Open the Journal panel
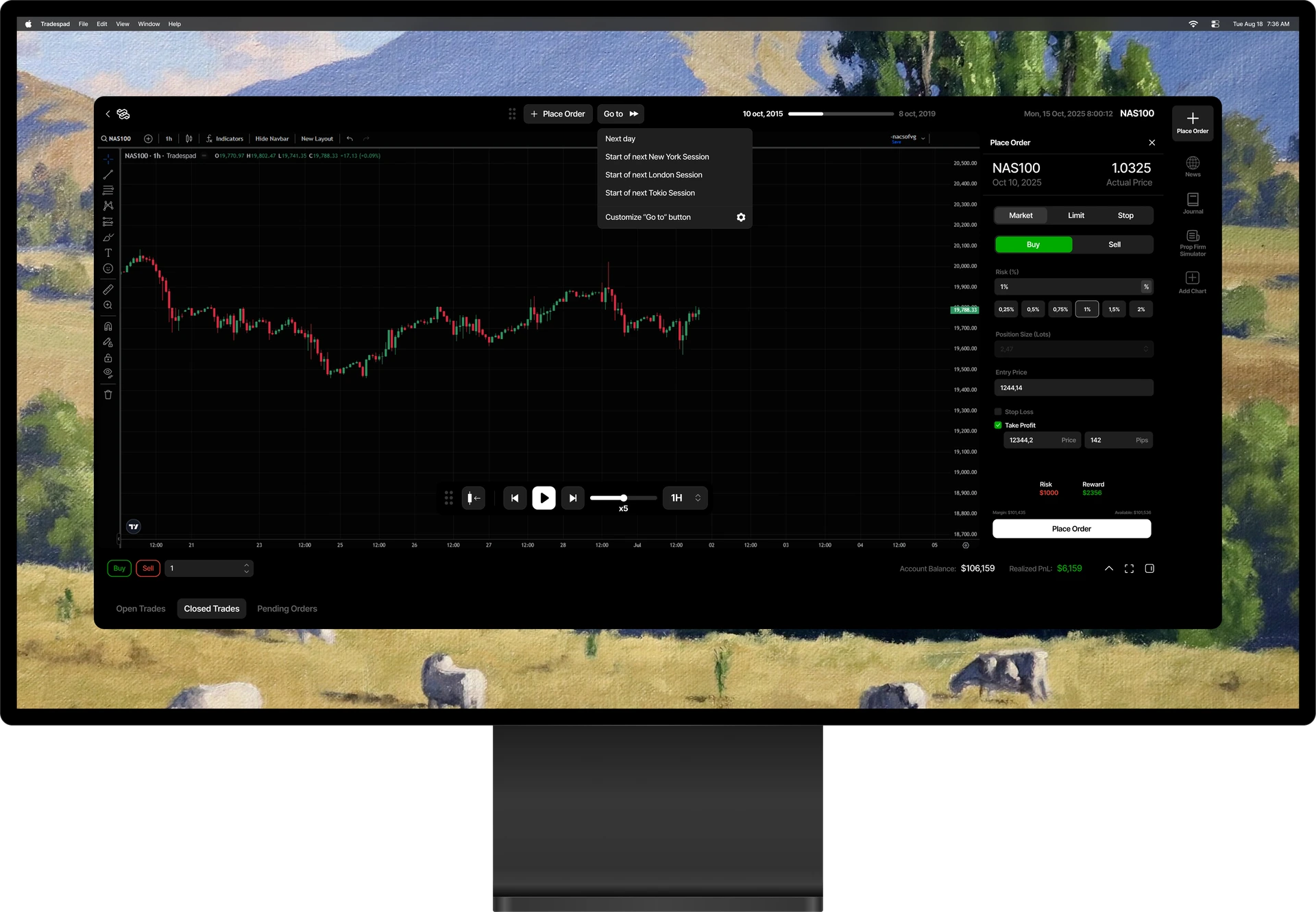Viewport: 1316px width, 912px height. pyautogui.click(x=1193, y=204)
